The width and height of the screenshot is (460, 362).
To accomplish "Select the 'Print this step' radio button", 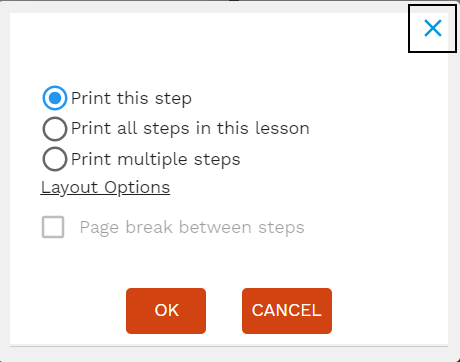I will point(55,98).
